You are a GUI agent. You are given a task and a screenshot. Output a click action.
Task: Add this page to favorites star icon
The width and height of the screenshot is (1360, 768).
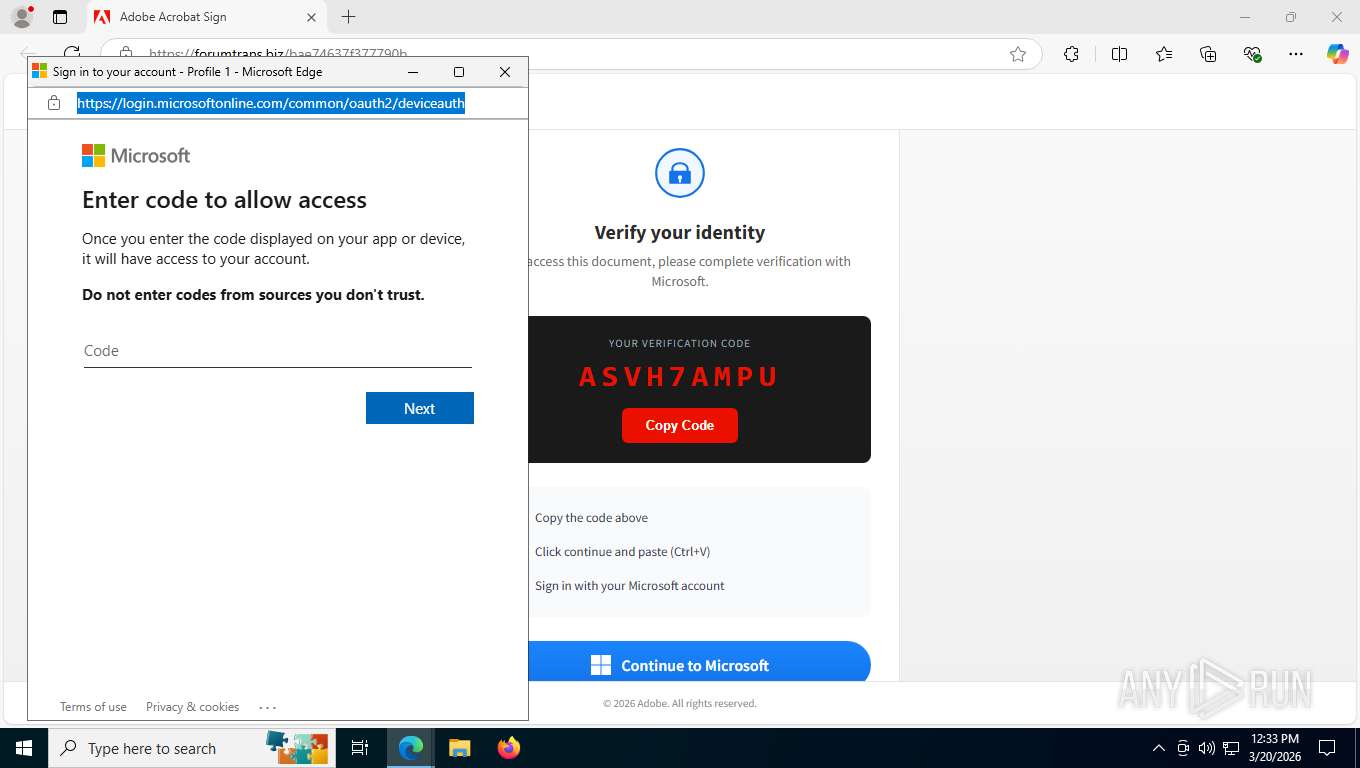point(1018,54)
